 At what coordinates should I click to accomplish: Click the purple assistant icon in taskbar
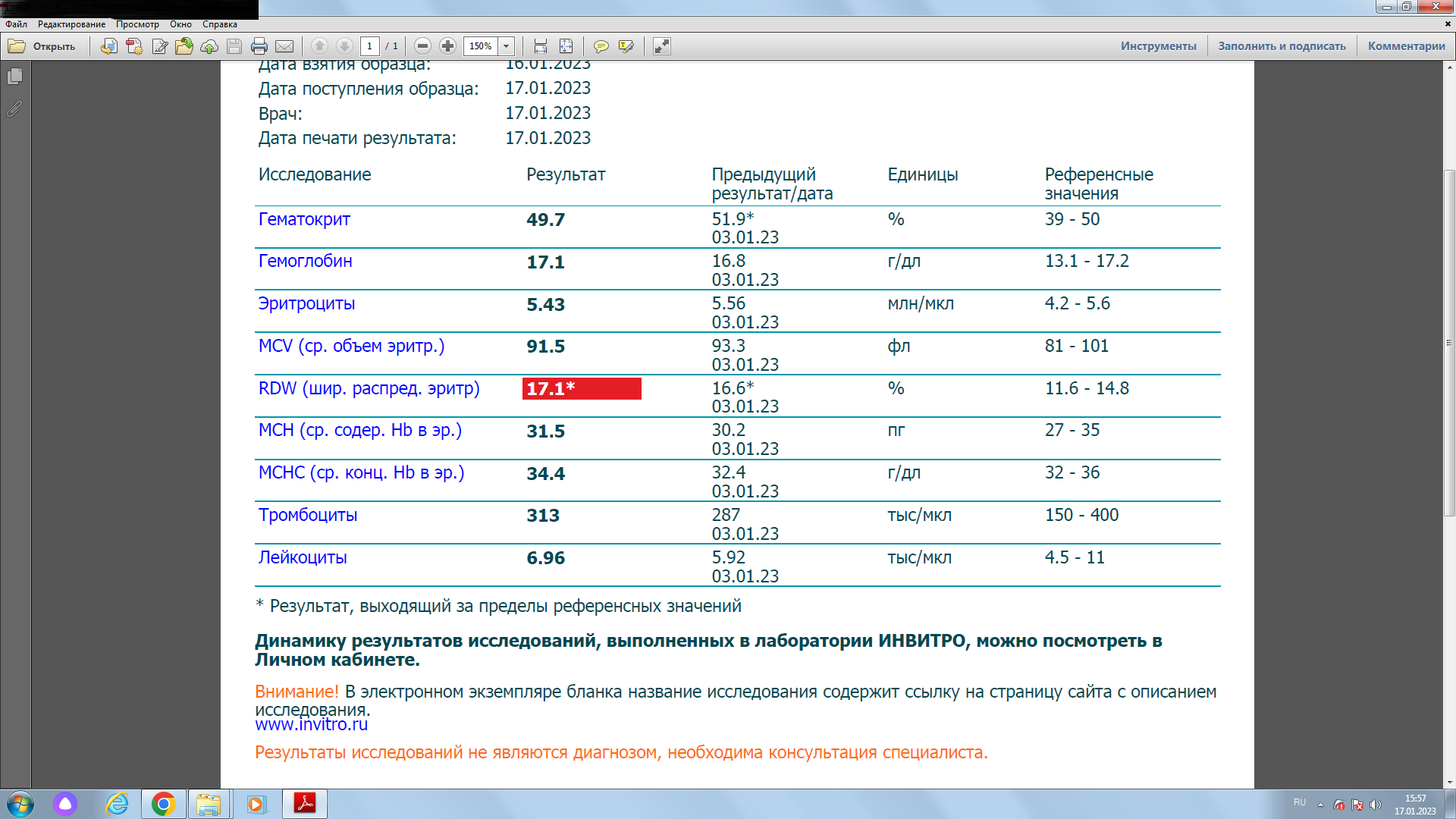coord(65,804)
